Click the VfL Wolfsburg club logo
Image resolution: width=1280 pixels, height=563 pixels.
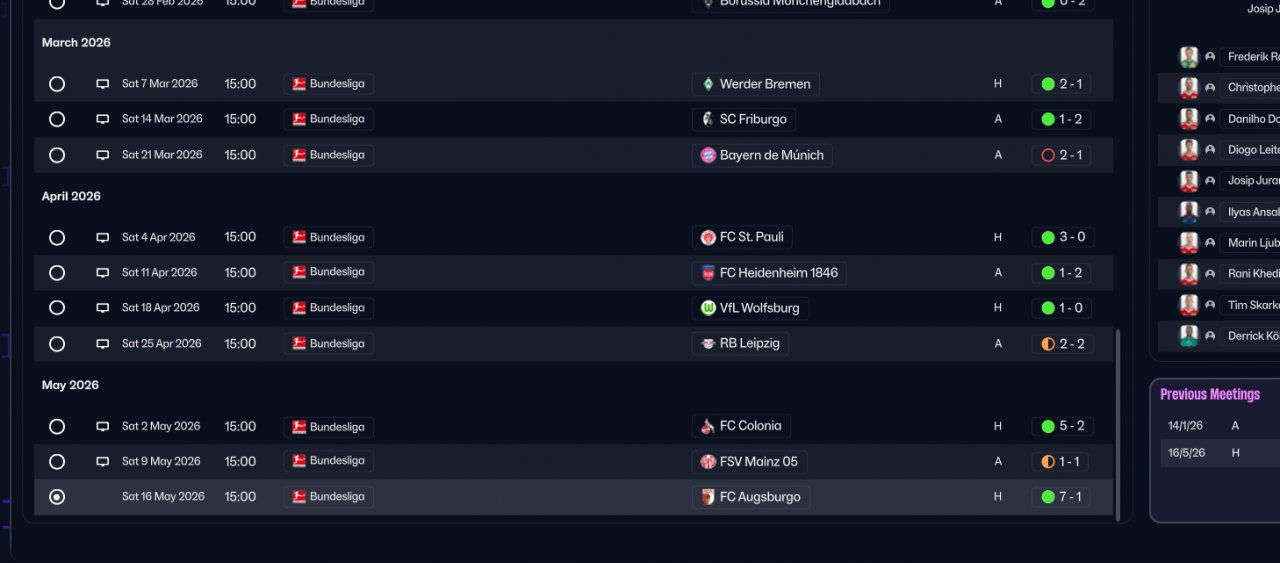[x=708, y=308]
